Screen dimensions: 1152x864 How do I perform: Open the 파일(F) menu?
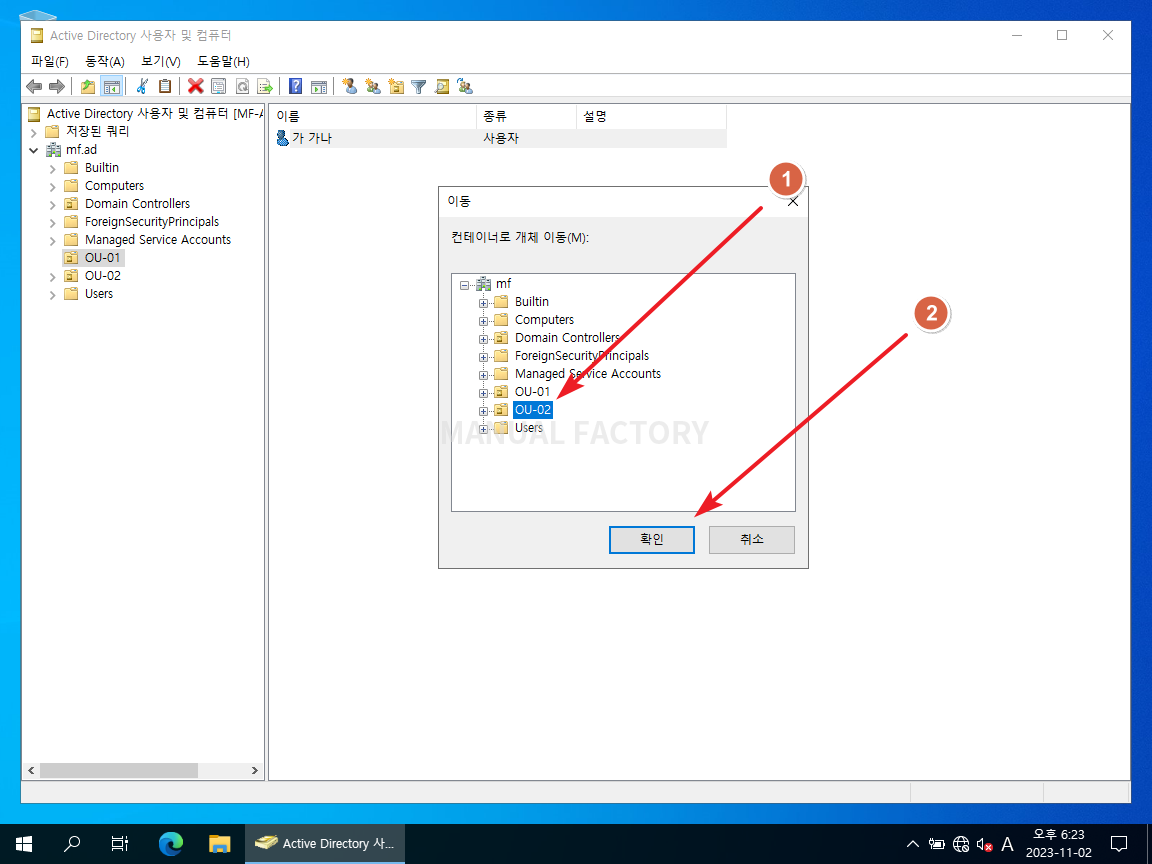point(49,61)
